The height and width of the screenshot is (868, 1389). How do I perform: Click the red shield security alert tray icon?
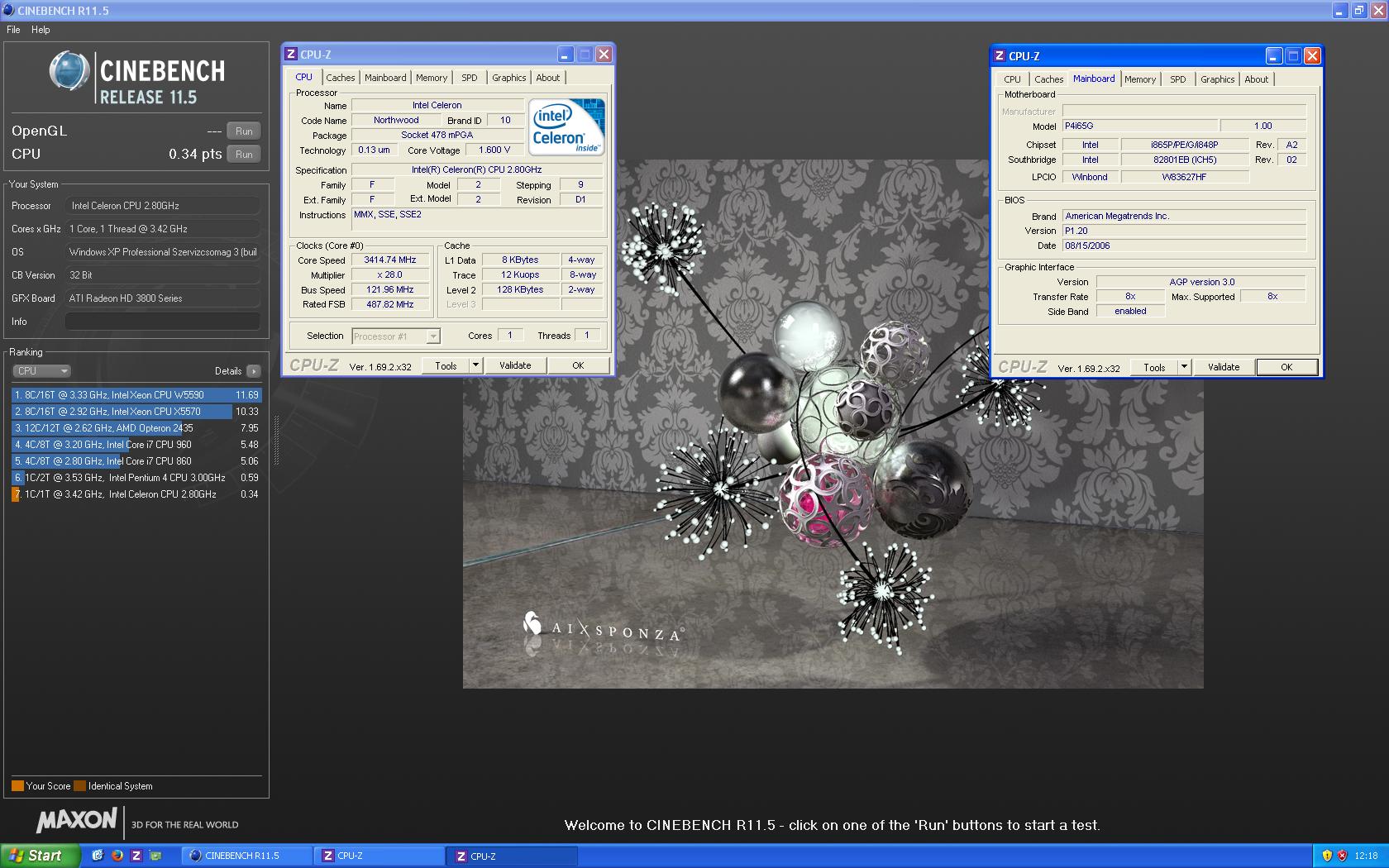[x=1342, y=856]
